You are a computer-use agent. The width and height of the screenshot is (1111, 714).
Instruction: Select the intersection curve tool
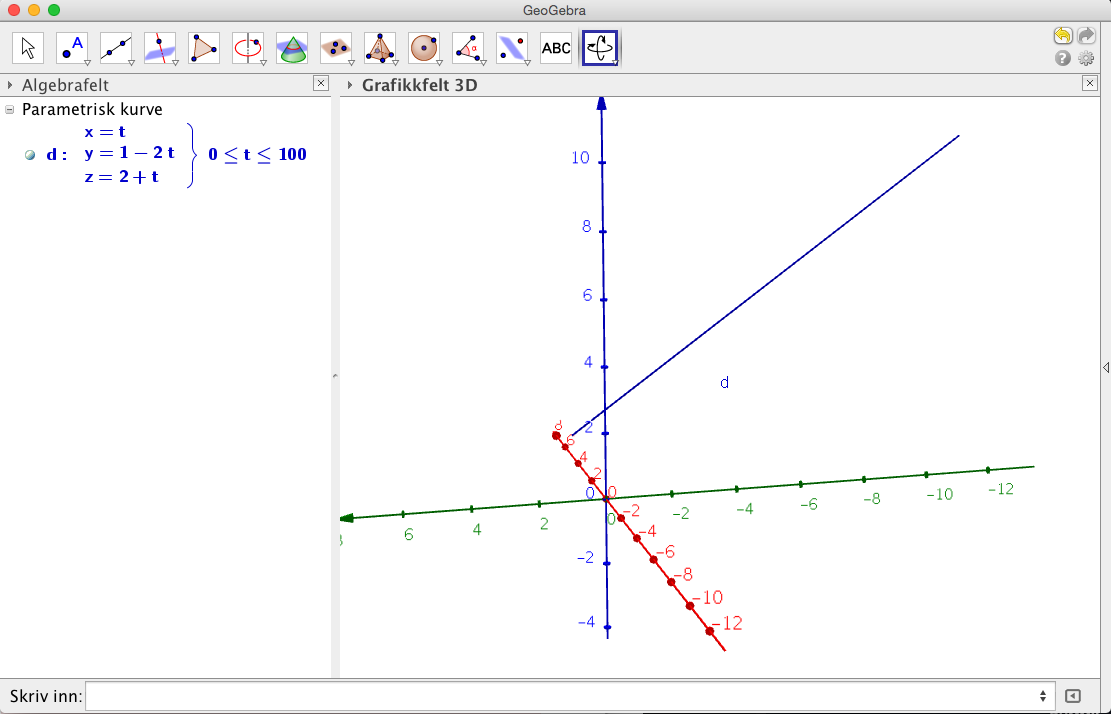click(159, 47)
